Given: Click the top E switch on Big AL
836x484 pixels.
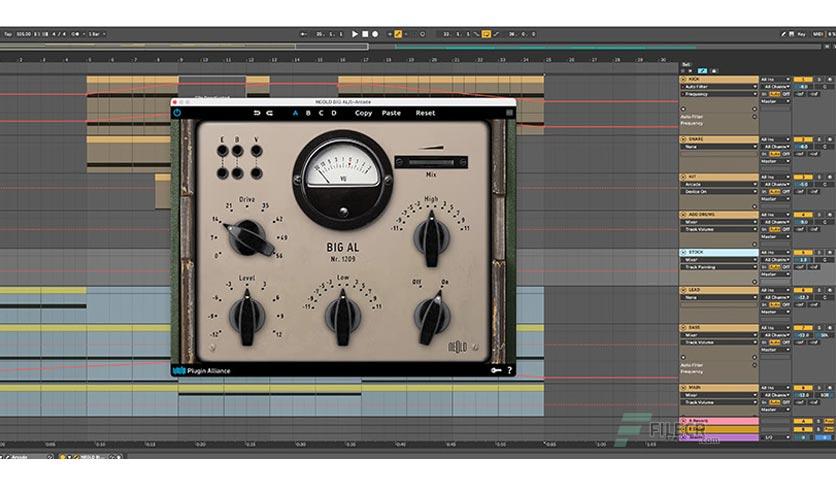Looking at the screenshot, I should coord(222,151).
